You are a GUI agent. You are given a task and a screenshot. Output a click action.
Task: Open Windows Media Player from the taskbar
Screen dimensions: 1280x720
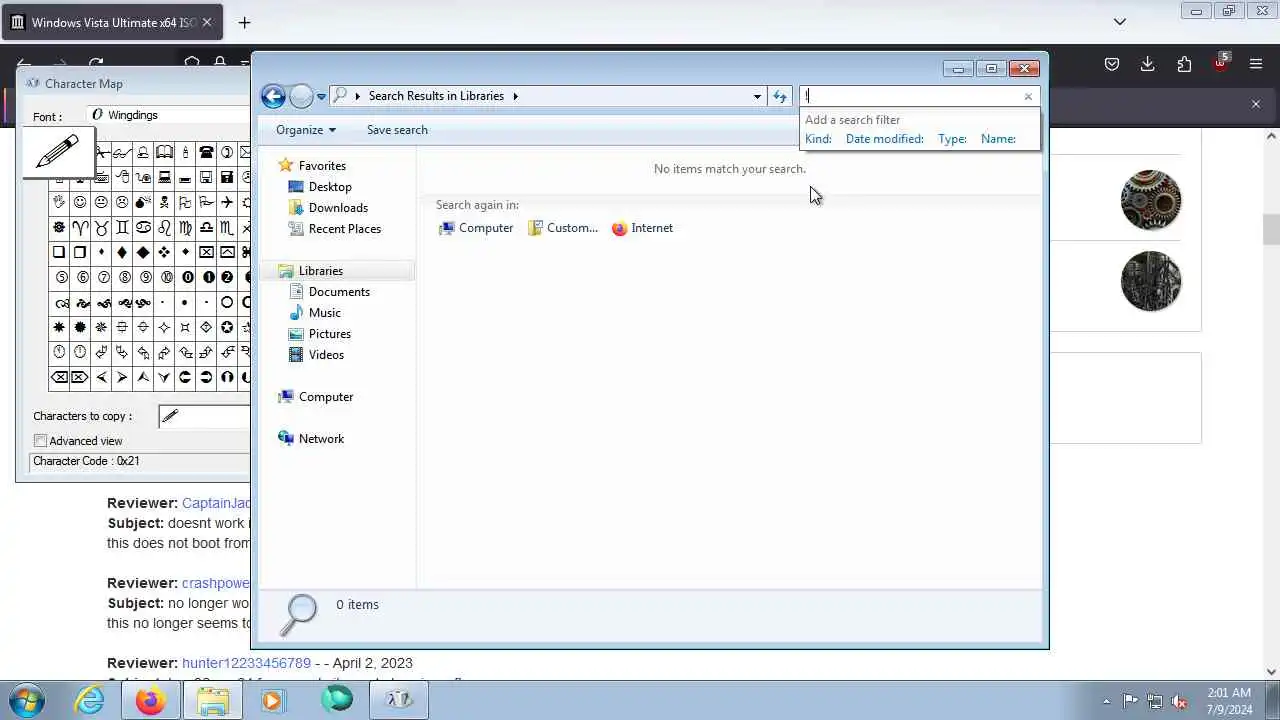click(x=272, y=700)
